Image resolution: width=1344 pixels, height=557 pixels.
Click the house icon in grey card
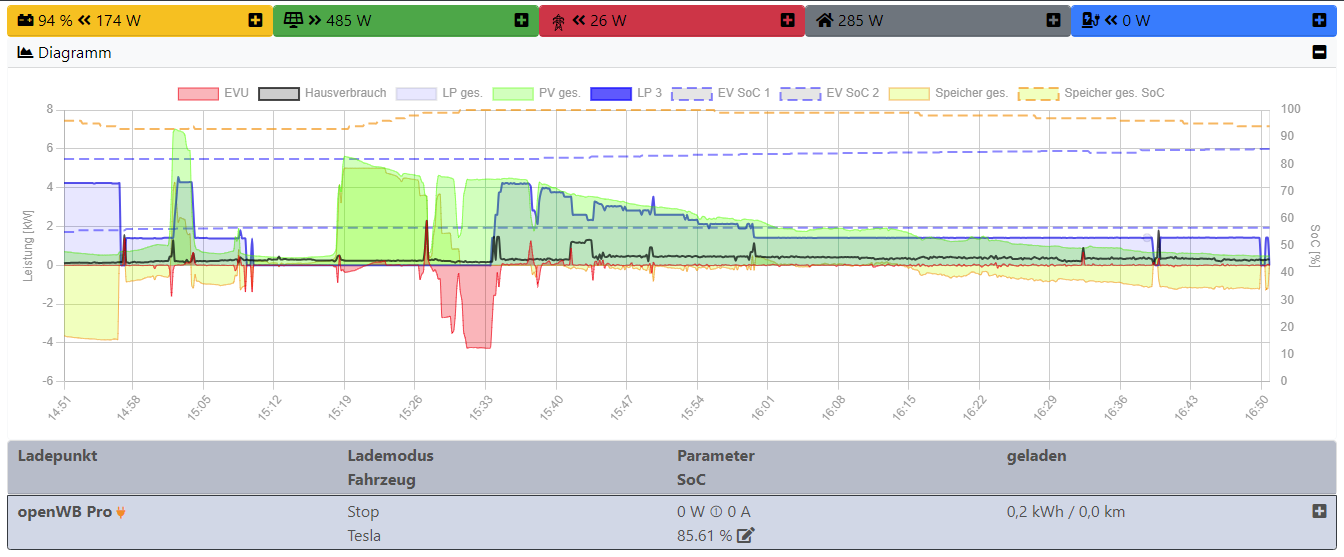pyautogui.click(x=825, y=20)
